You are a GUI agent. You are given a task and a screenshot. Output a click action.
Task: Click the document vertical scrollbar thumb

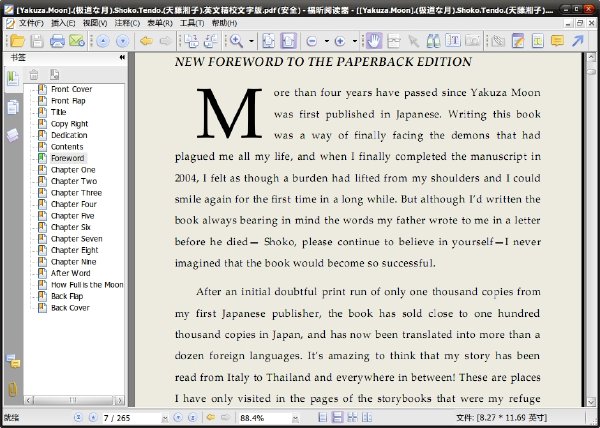[x=591, y=72]
